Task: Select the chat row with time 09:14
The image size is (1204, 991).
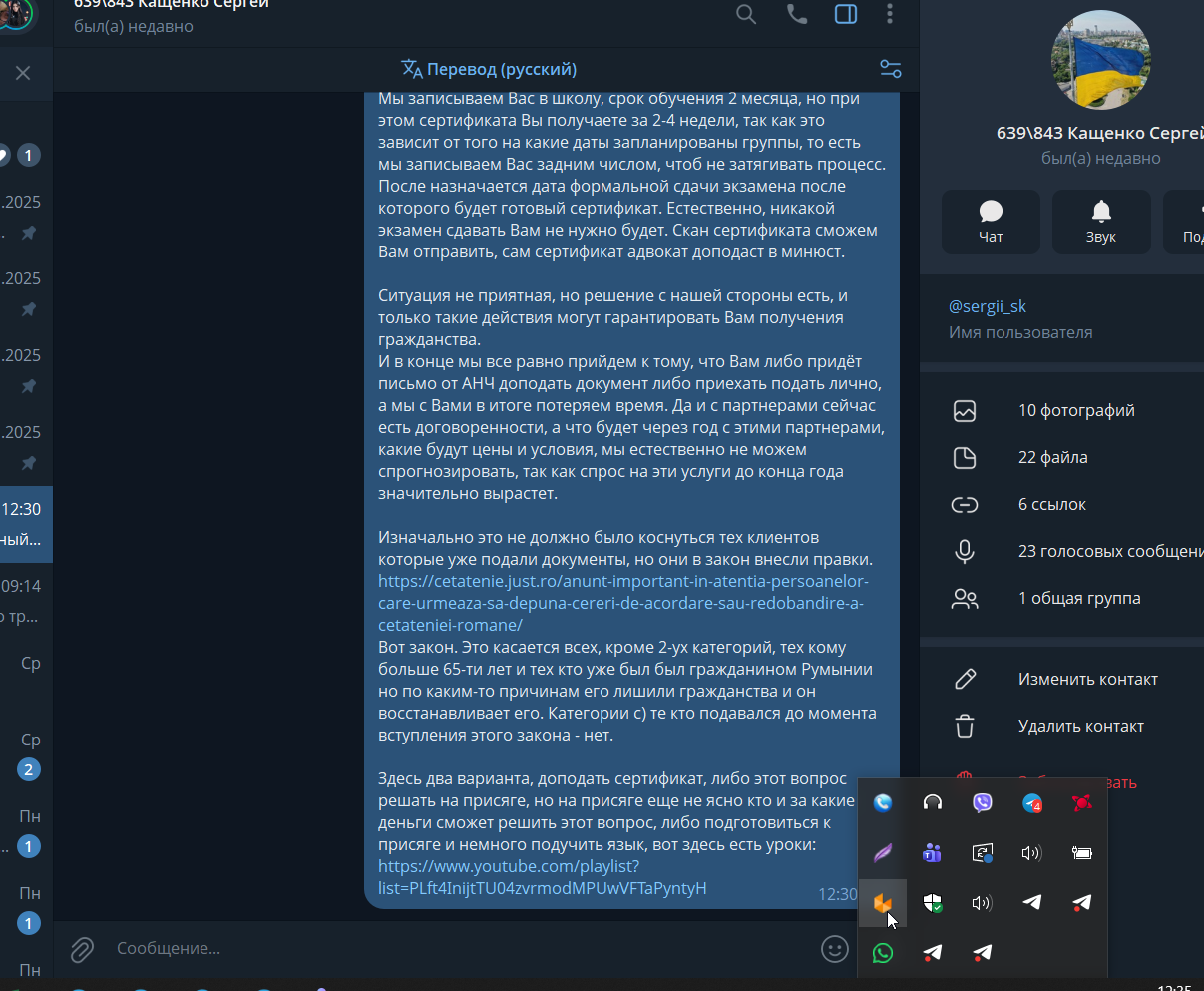Action: pos(26,601)
